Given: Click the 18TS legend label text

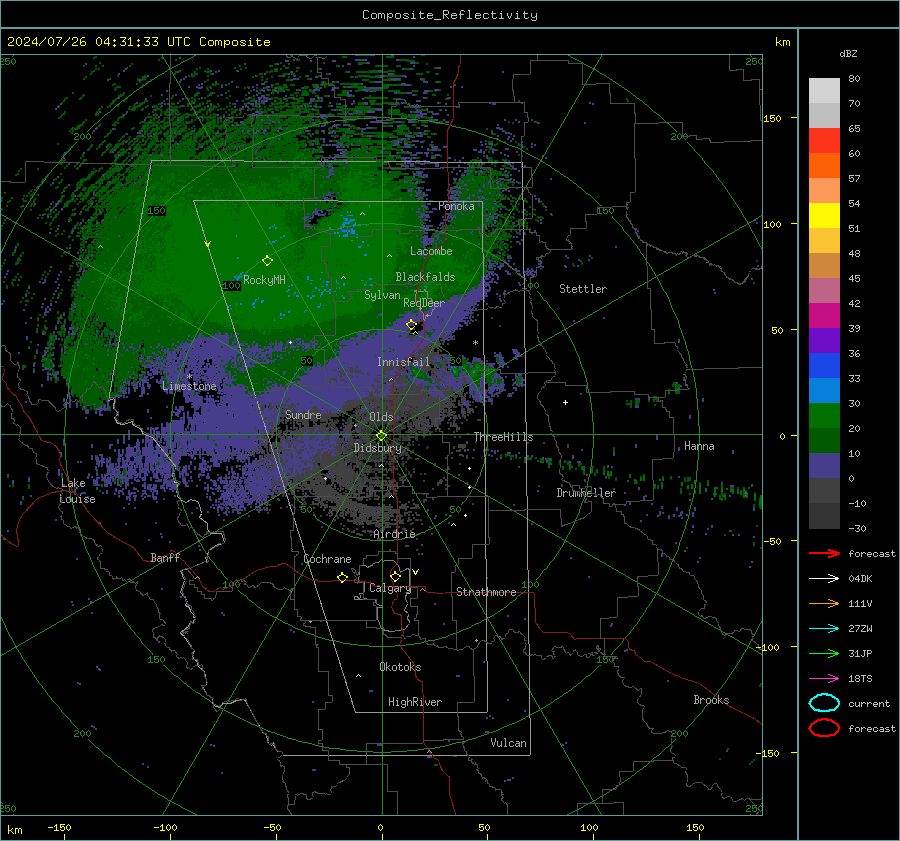Looking at the screenshot, I should pos(860,679).
